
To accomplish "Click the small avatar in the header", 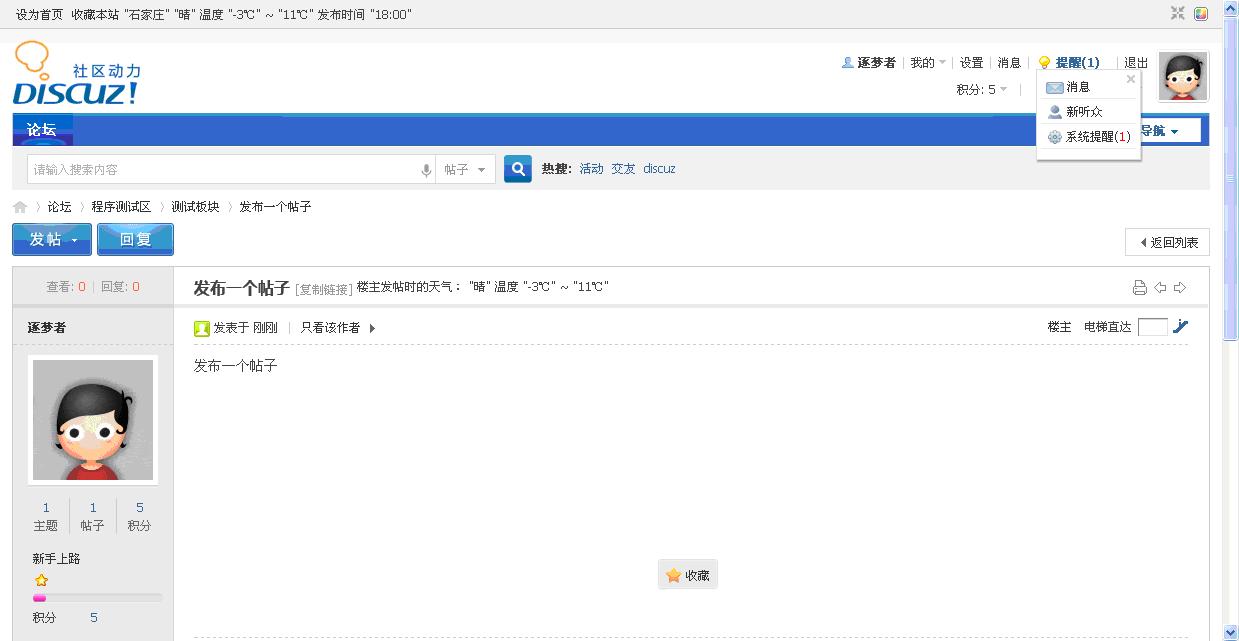I will point(1183,77).
